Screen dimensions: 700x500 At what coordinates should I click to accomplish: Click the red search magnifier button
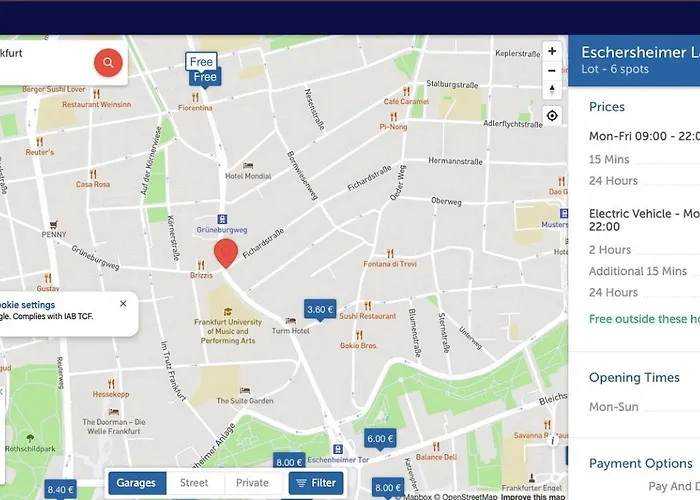tap(108, 63)
